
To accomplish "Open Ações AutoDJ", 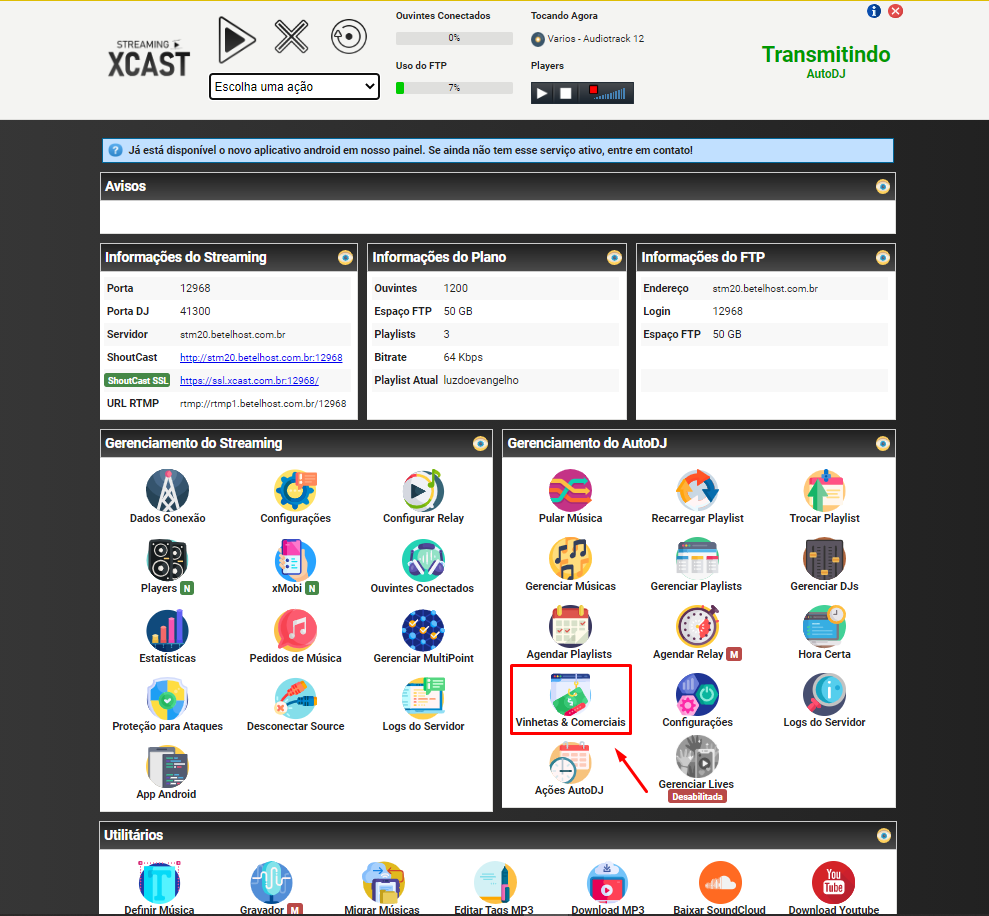I will (570, 764).
